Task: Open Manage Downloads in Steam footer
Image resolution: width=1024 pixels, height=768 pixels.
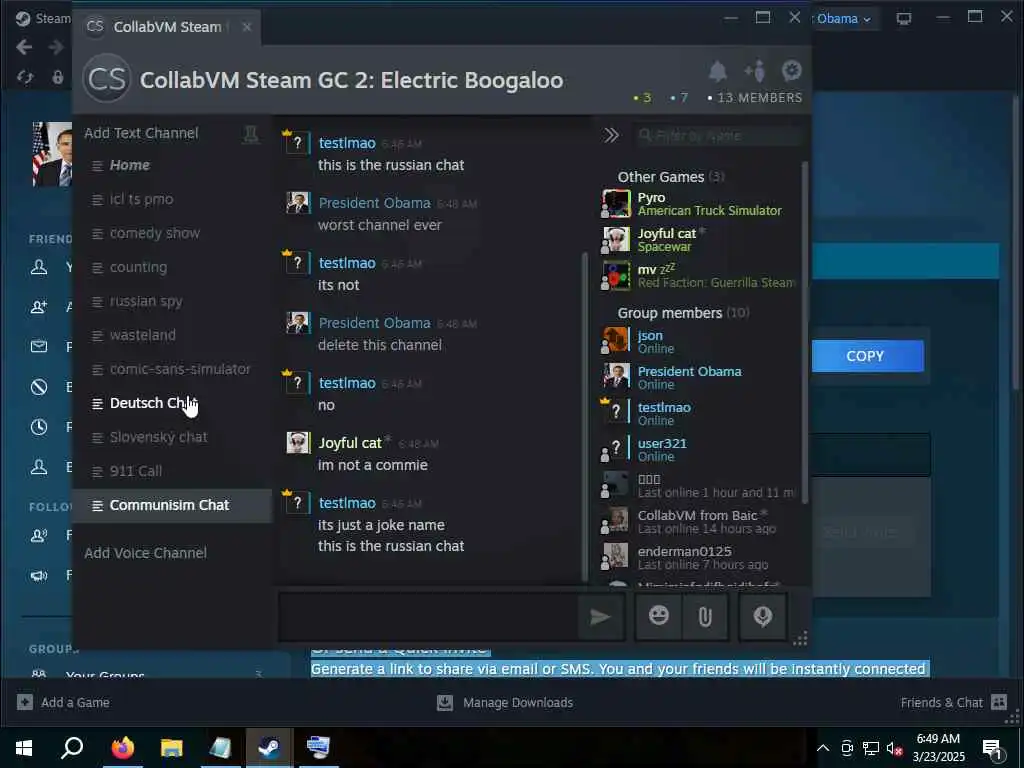Action: point(505,702)
